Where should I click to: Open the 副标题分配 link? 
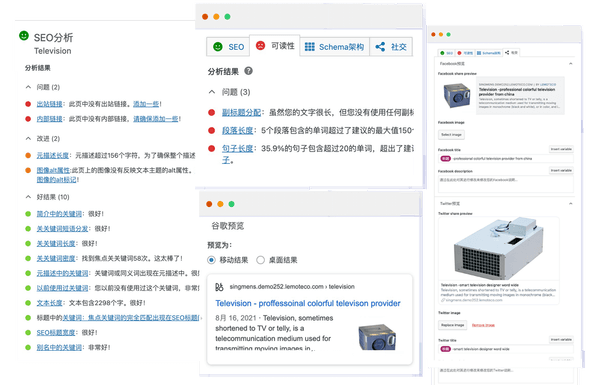(241, 113)
